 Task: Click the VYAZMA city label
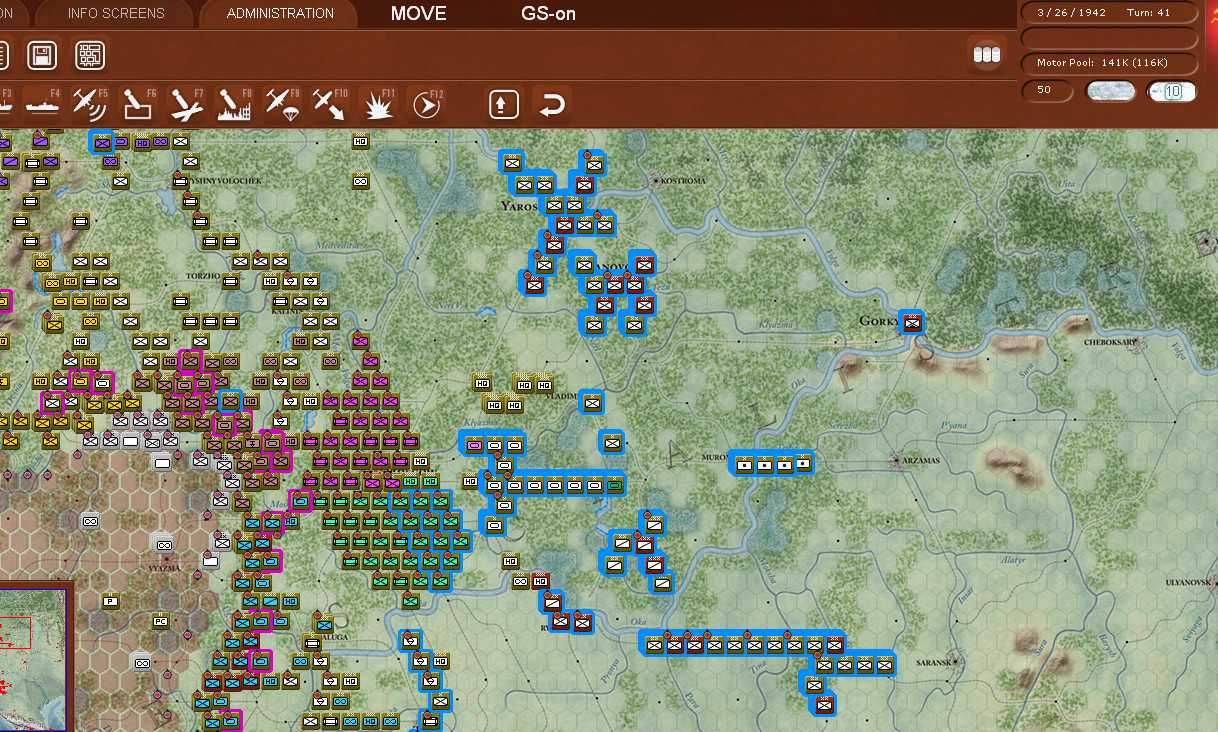tap(166, 568)
